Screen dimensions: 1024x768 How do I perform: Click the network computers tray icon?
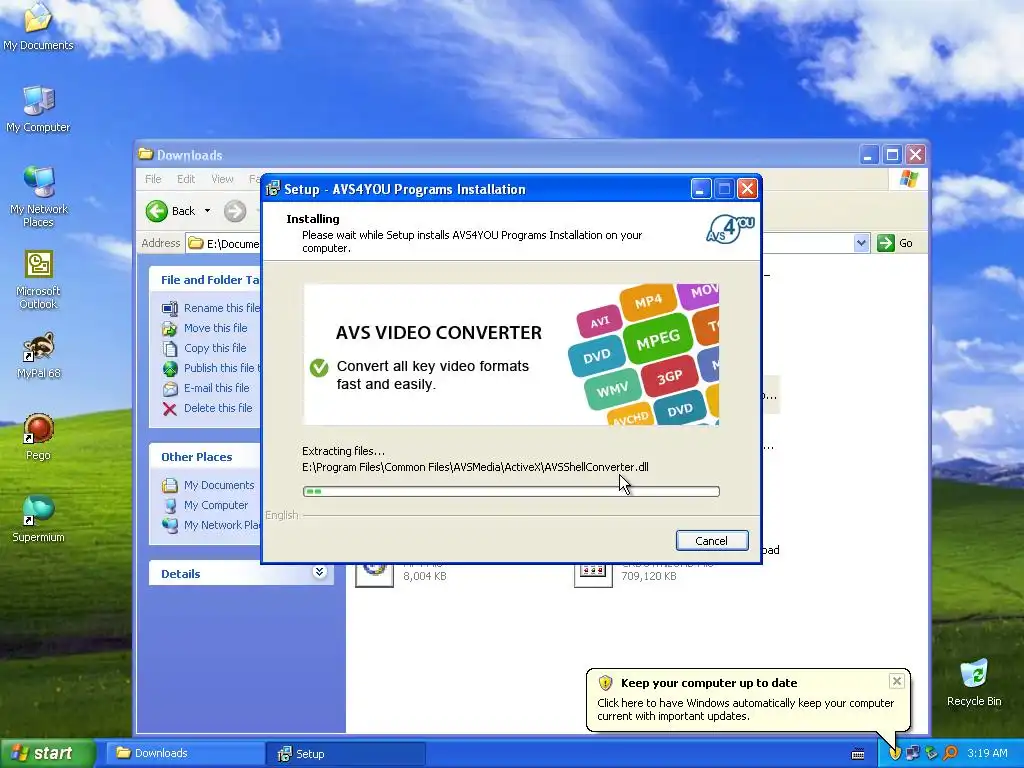click(913, 753)
